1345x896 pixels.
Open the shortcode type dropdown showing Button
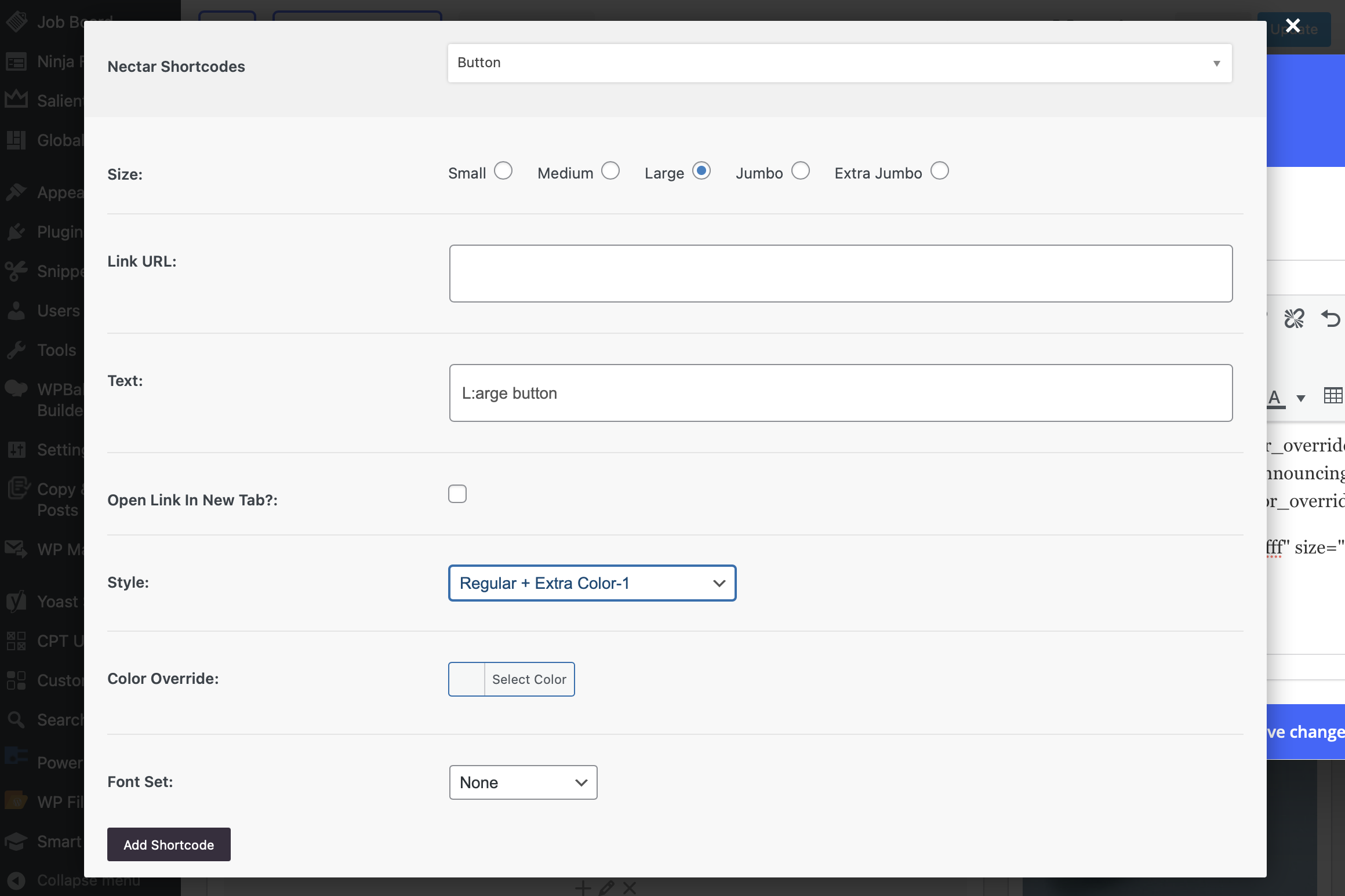(x=839, y=63)
